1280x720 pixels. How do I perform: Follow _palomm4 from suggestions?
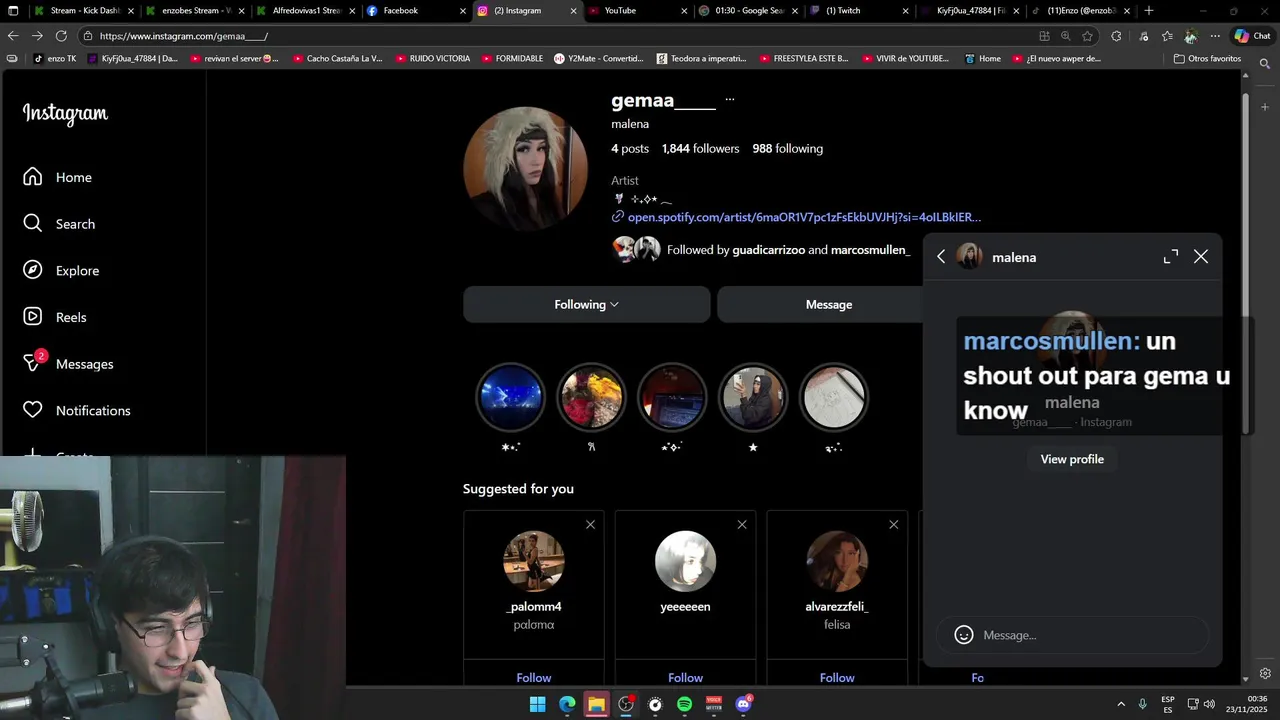click(534, 678)
